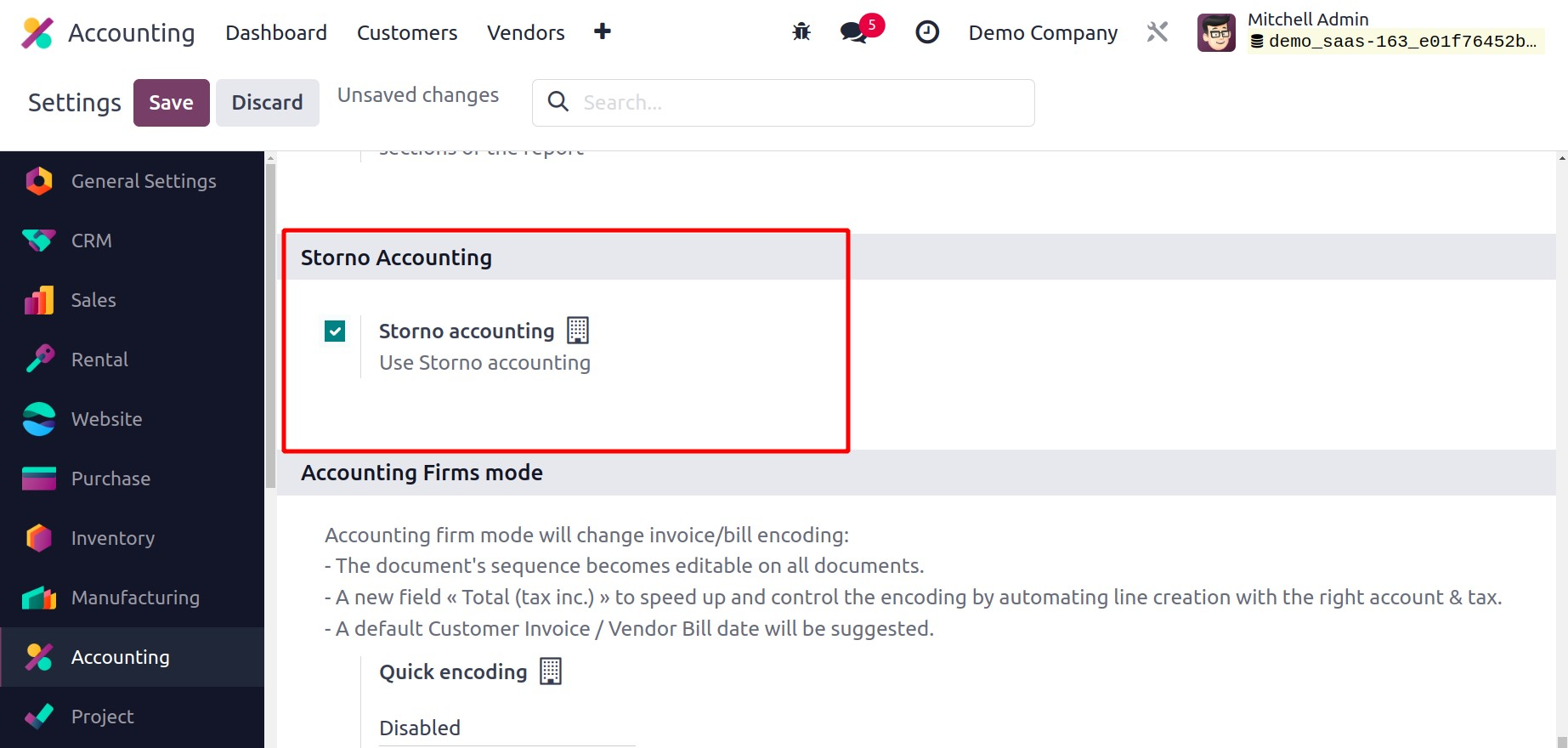Discard the unsaved changes
The image size is (1568, 748).
click(x=267, y=103)
